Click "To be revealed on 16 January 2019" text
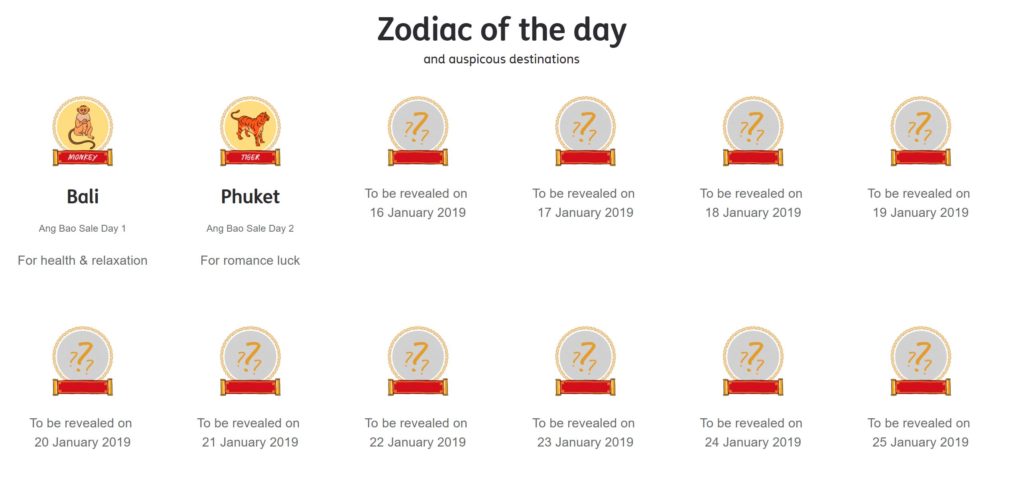Image resolution: width=1024 pixels, height=494 pixels. pyautogui.click(x=417, y=203)
